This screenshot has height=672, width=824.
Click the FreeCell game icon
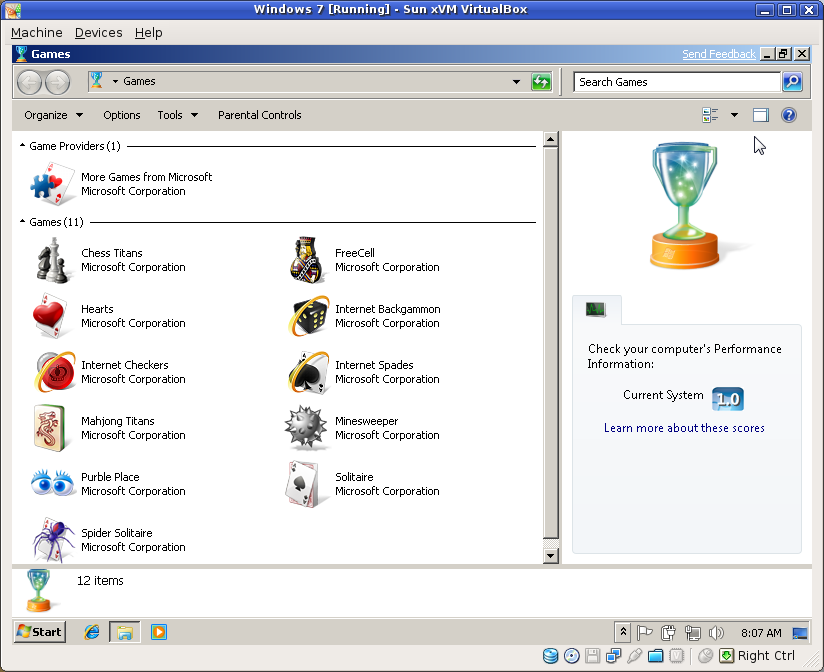click(305, 261)
